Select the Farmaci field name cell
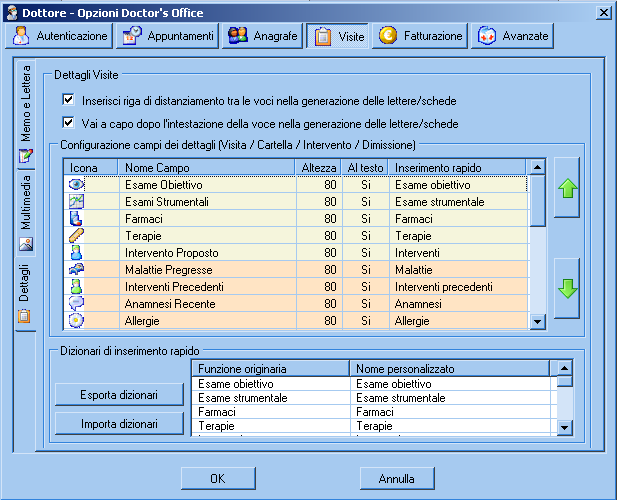This screenshot has height=500, width=617. click(x=207, y=218)
